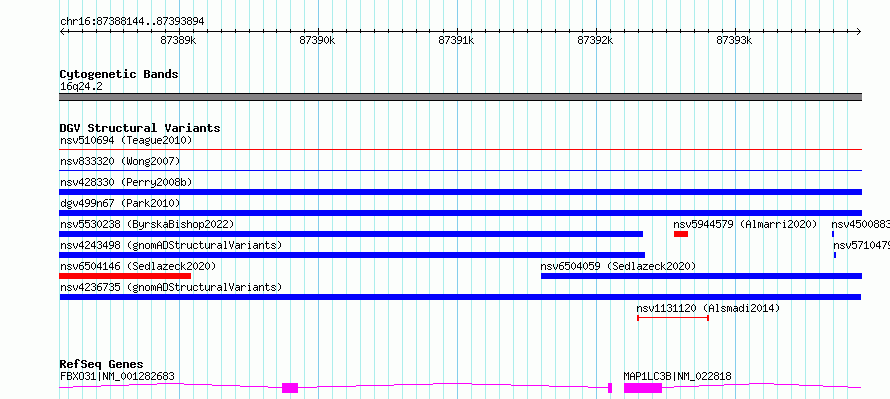Click the nsv833320 (Wong2007) label
This screenshot has width=890, height=399.
120,161
